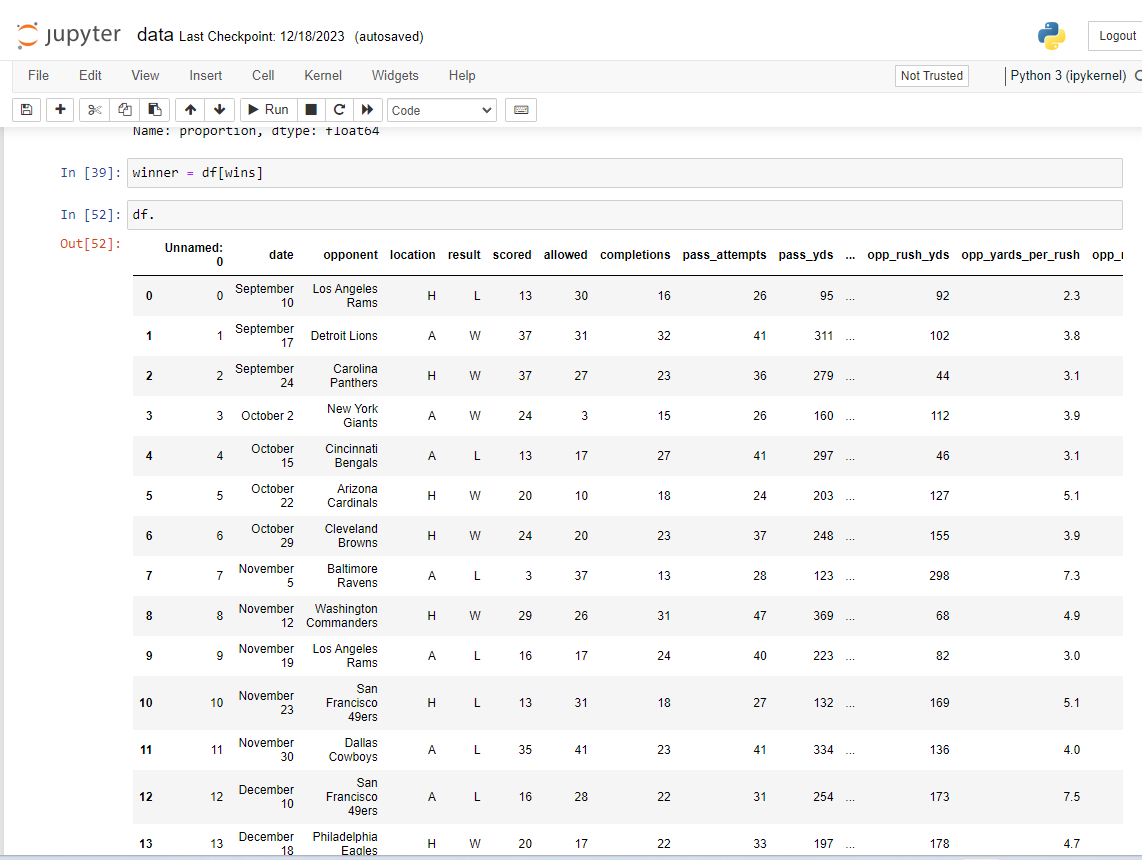This screenshot has height=860, width=1142.
Task: Select the 'Dallas Cowboys' opponent cell
Action: click(x=353, y=750)
